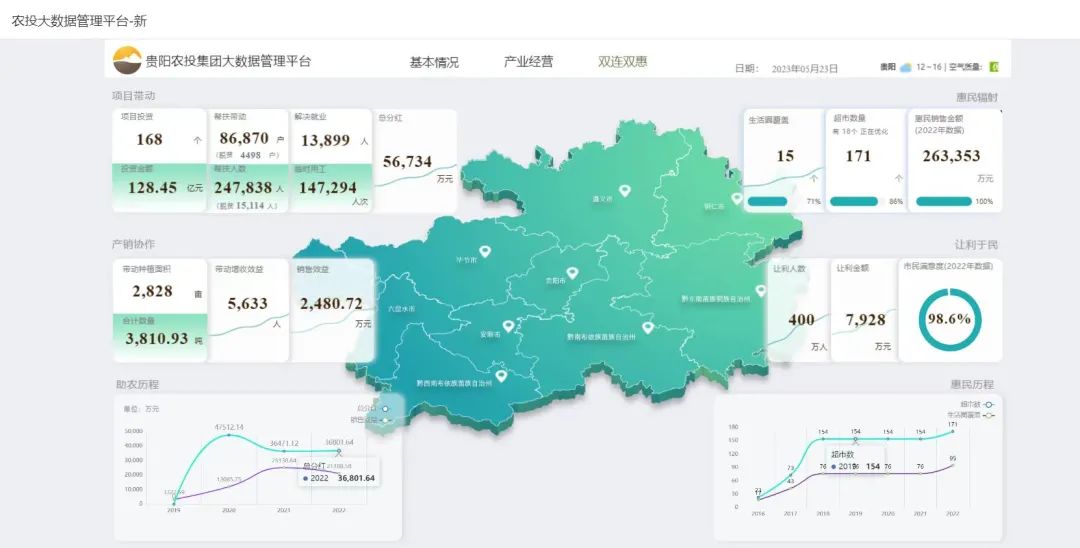
Task: Click the 98.6% satisfaction donut chart
Action: (x=949, y=318)
